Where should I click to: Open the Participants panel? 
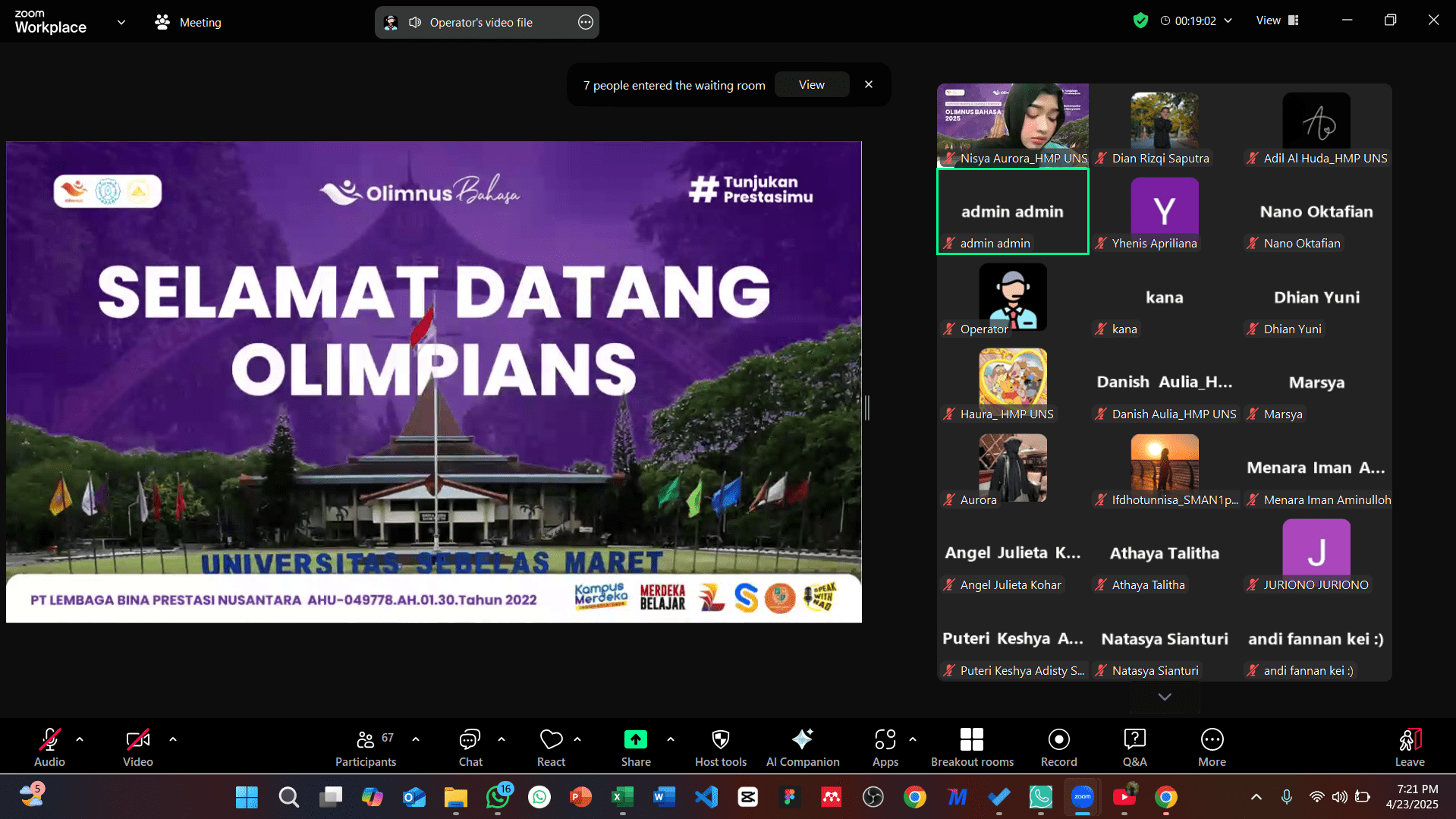tap(366, 748)
